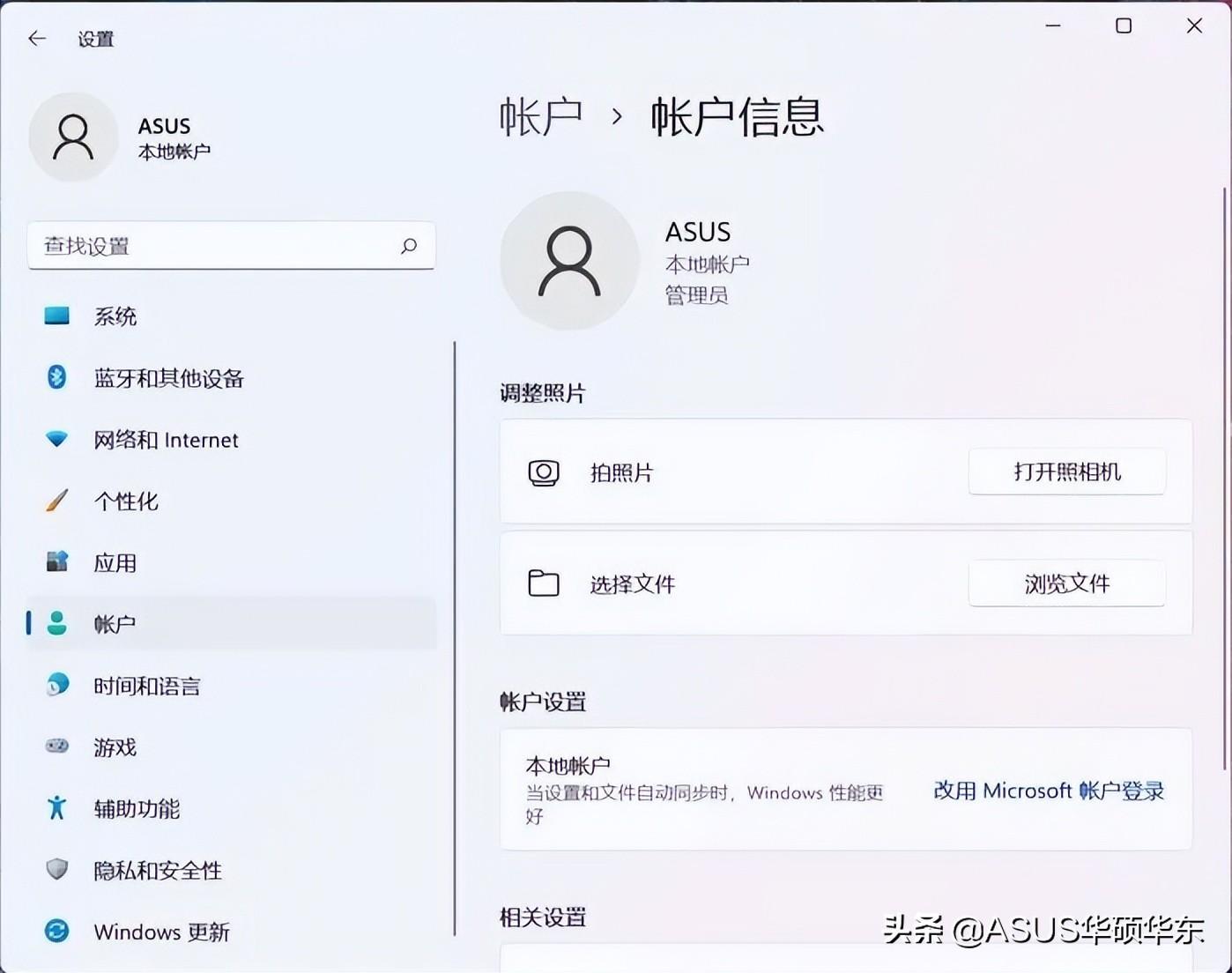Click the 选择文件 label
This screenshot has width=1232, height=973.
633,583
